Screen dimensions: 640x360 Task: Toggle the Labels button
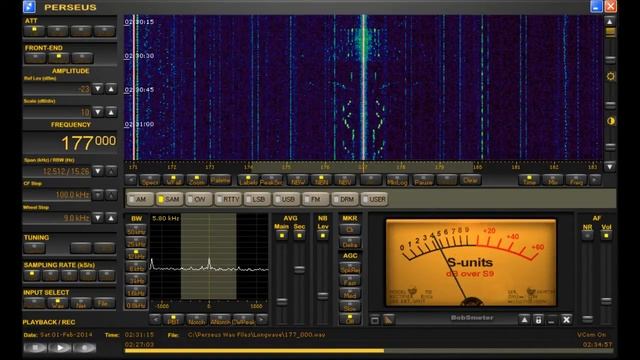point(248,180)
